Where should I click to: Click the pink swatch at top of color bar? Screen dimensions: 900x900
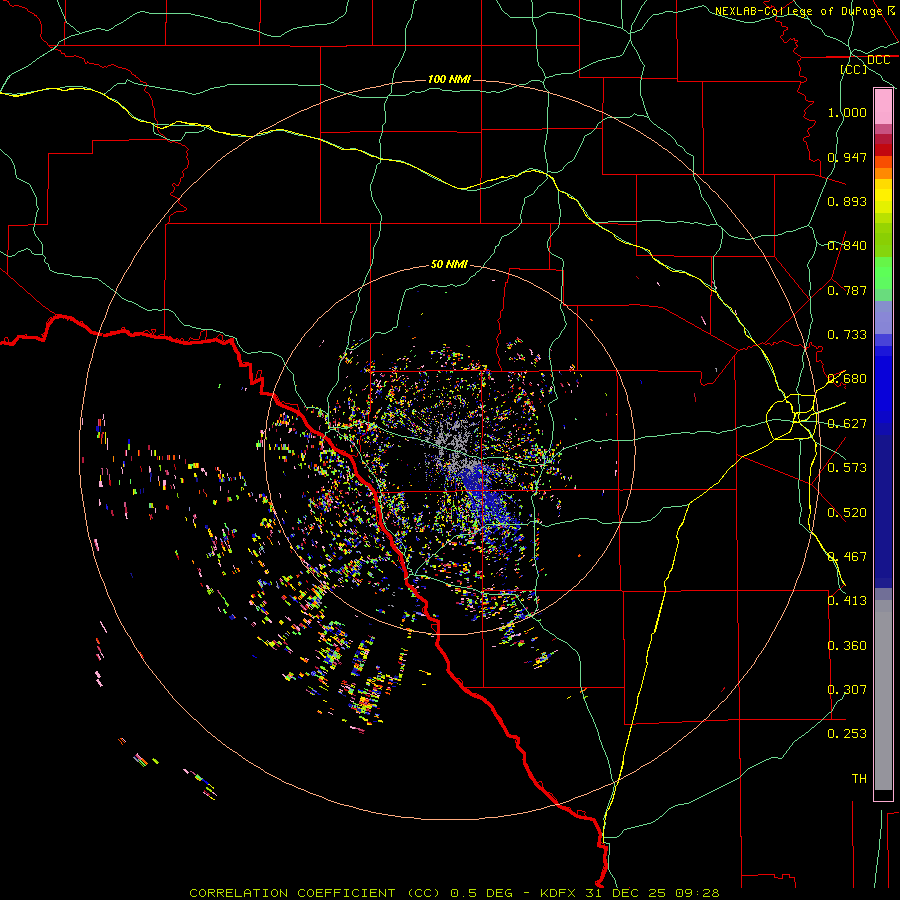click(x=883, y=107)
